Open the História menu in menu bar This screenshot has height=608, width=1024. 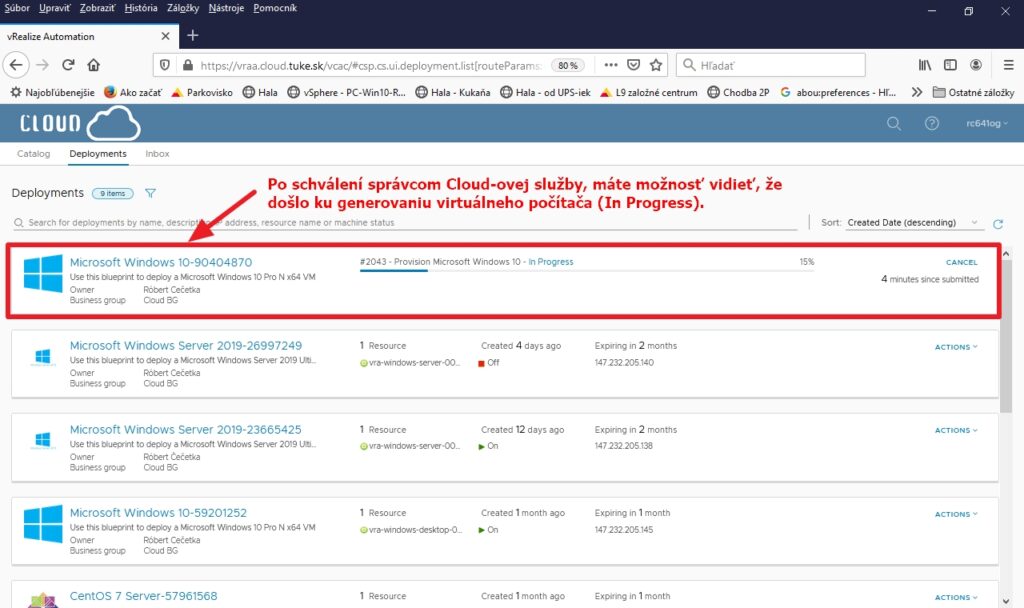(141, 8)
